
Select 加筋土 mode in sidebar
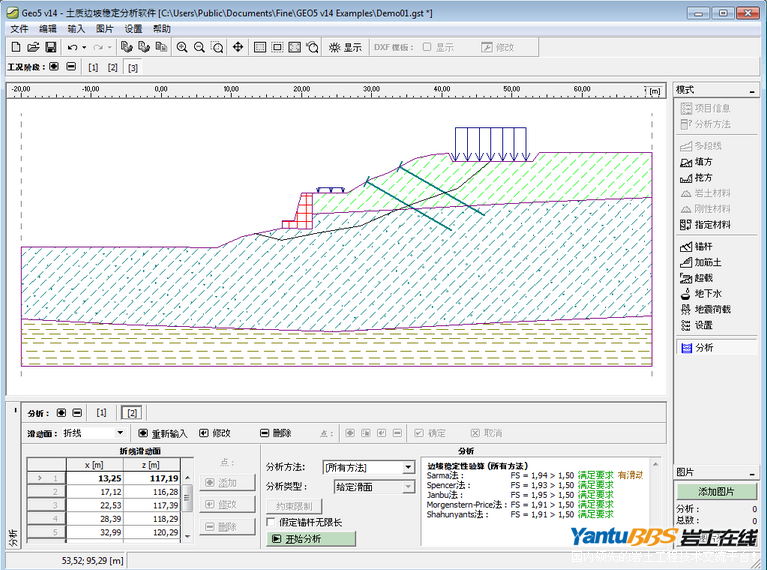[700, 262]
